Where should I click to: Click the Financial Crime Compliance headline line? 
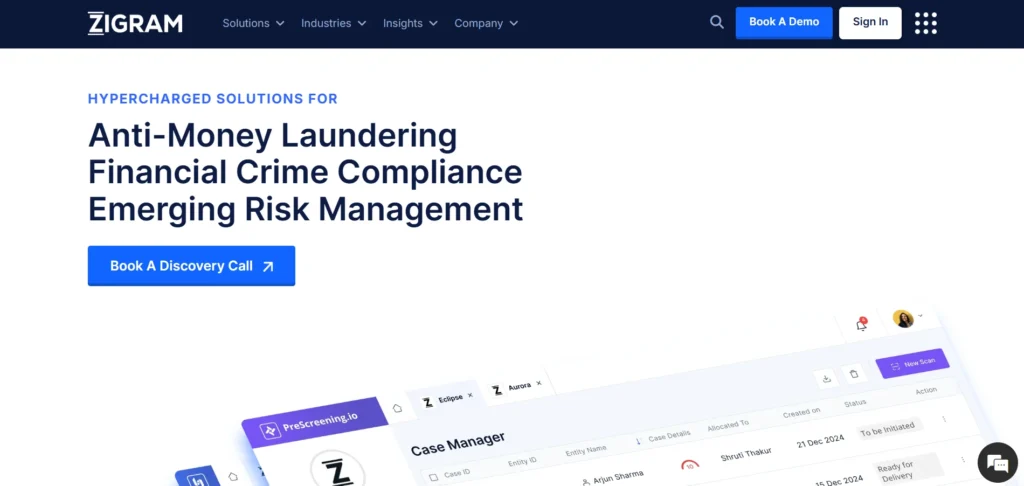point(305,172)
